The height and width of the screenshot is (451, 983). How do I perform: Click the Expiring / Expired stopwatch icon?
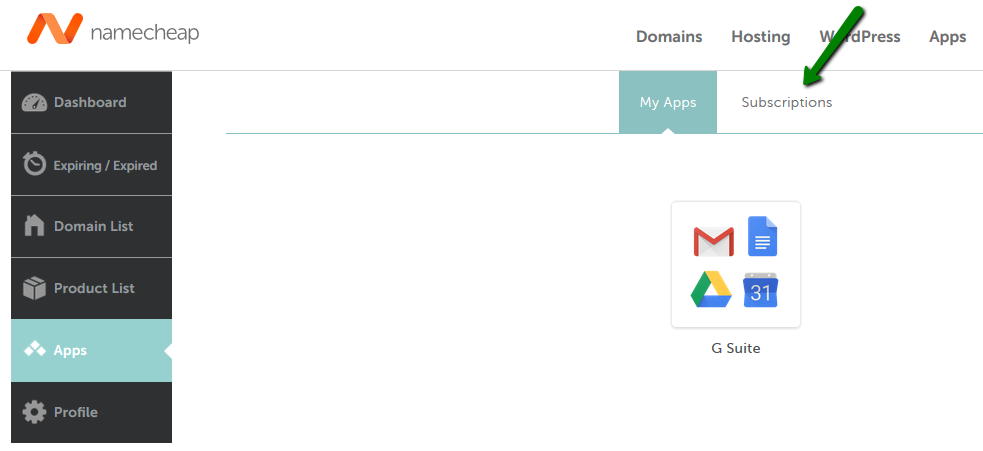pyautogui.click(x=34, y=164)
